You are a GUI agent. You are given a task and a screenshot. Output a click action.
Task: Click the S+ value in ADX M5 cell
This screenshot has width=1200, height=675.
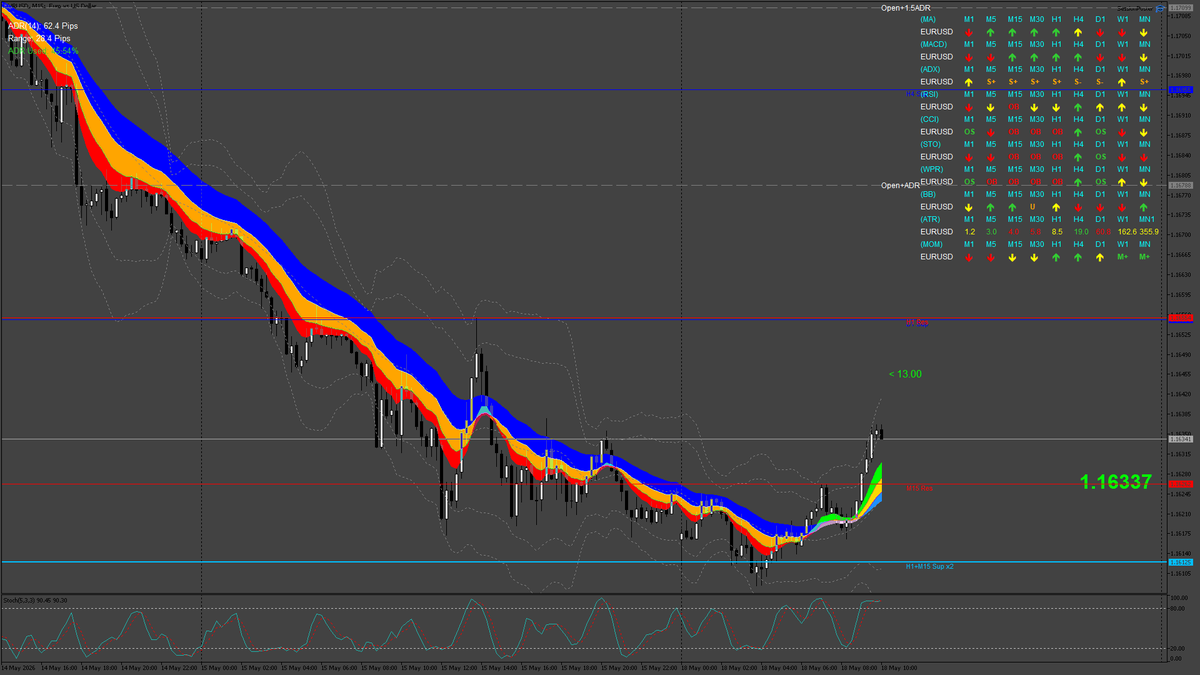991,82
